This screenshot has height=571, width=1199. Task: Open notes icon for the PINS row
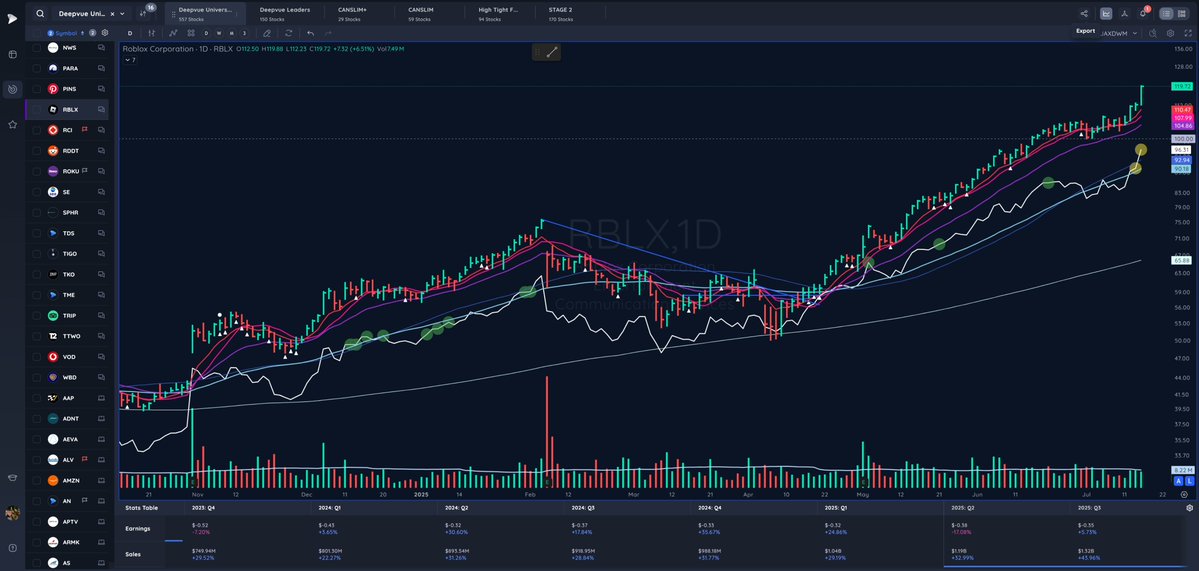click(x=101, y=89)
